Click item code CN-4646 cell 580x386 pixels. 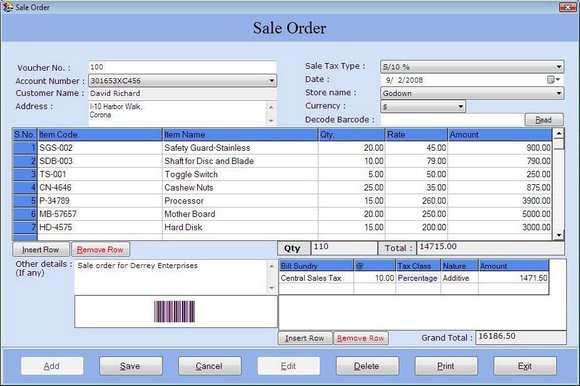coord(100,187)
